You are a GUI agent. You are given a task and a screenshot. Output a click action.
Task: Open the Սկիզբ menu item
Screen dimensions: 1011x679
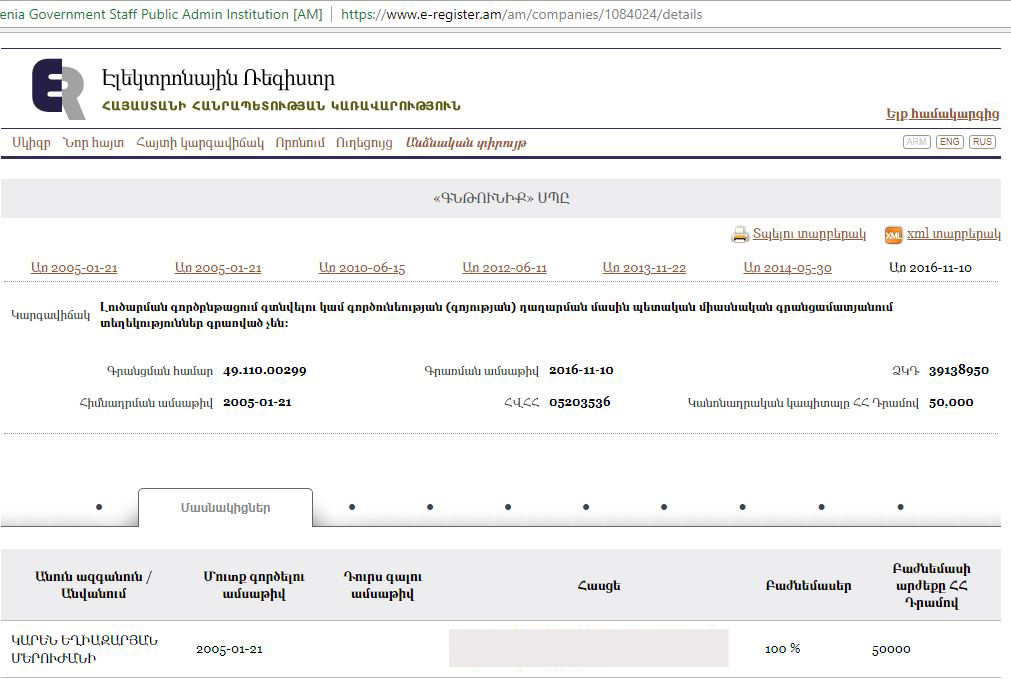click(31, 143)
